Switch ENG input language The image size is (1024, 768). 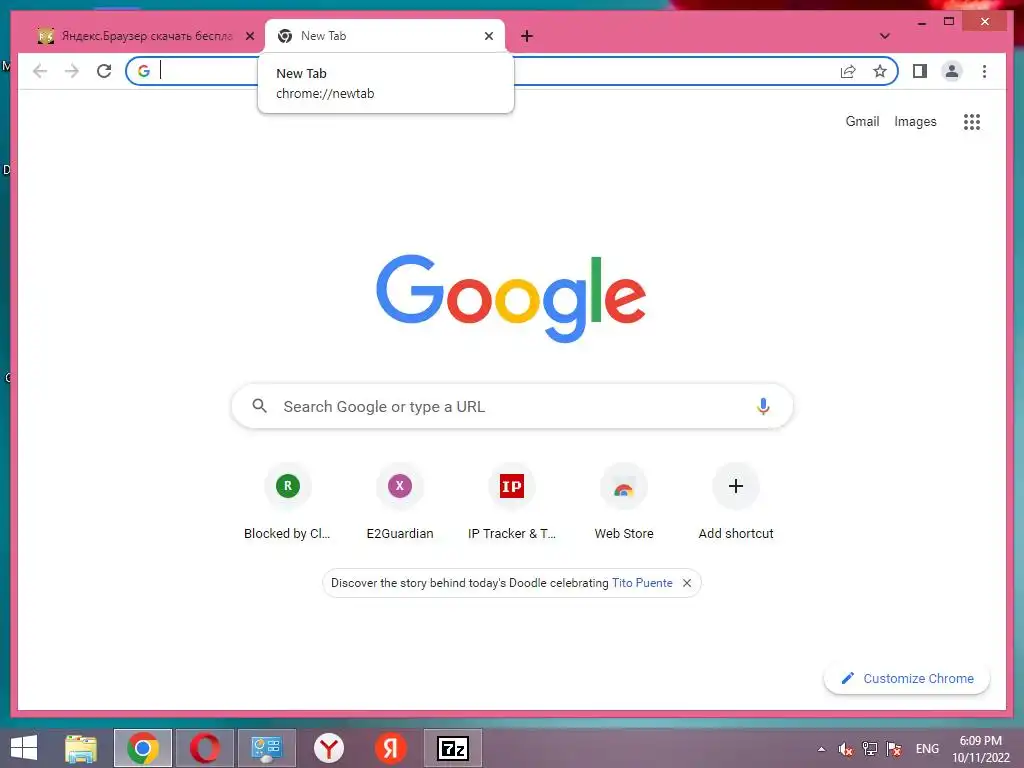click(x=927, y=749)
